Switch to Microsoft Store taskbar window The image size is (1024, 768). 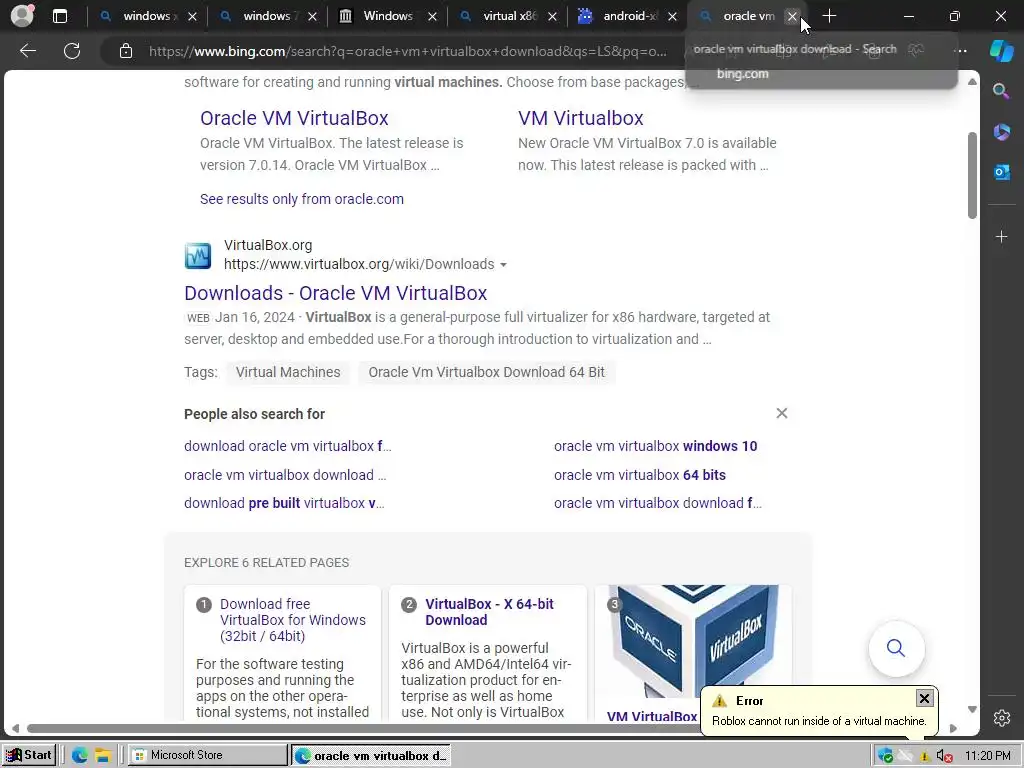(207, 755)
